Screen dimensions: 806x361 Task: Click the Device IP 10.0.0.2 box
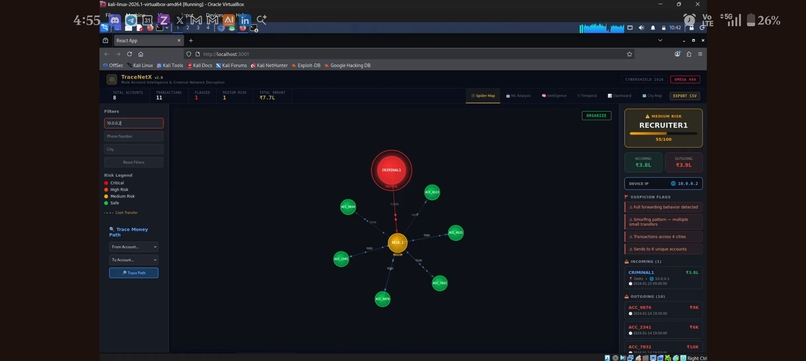[664, 184]
